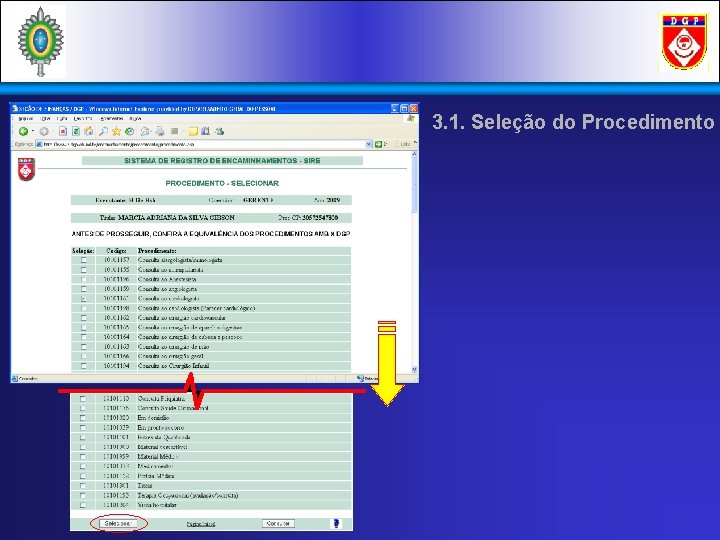Viewport: 720px width, 540px height.
Task: Check the Perícia Médica checkbox
Action: [x=83, y=476]
